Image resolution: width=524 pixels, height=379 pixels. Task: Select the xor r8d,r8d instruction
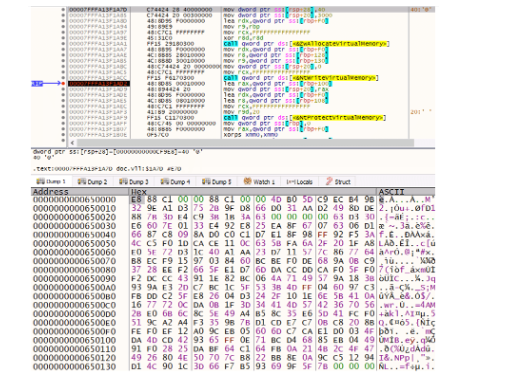point(243,38)
